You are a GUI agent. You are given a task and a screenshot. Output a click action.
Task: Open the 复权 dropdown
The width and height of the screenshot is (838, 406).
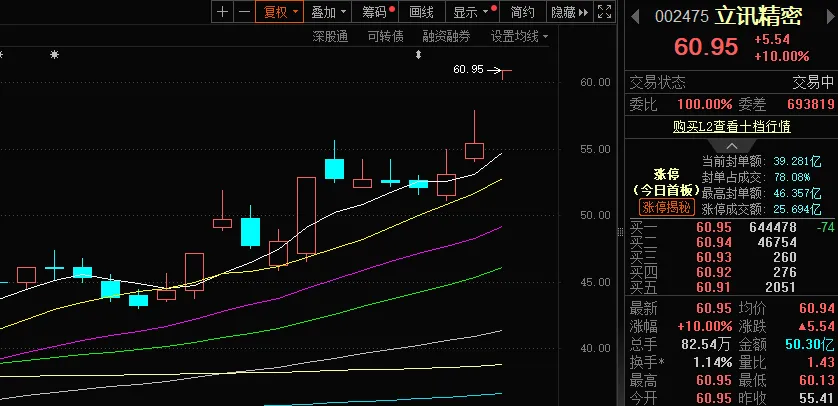(280, 12)
